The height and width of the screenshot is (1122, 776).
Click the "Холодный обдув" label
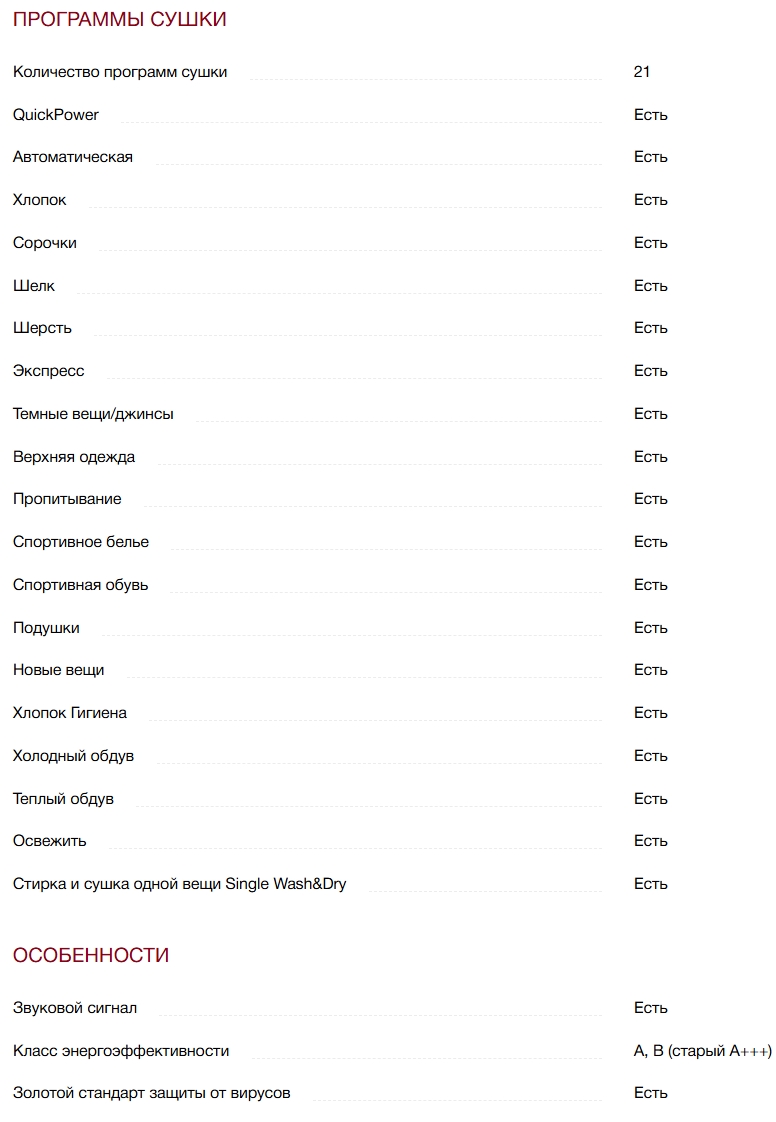(x=74, y=756)
